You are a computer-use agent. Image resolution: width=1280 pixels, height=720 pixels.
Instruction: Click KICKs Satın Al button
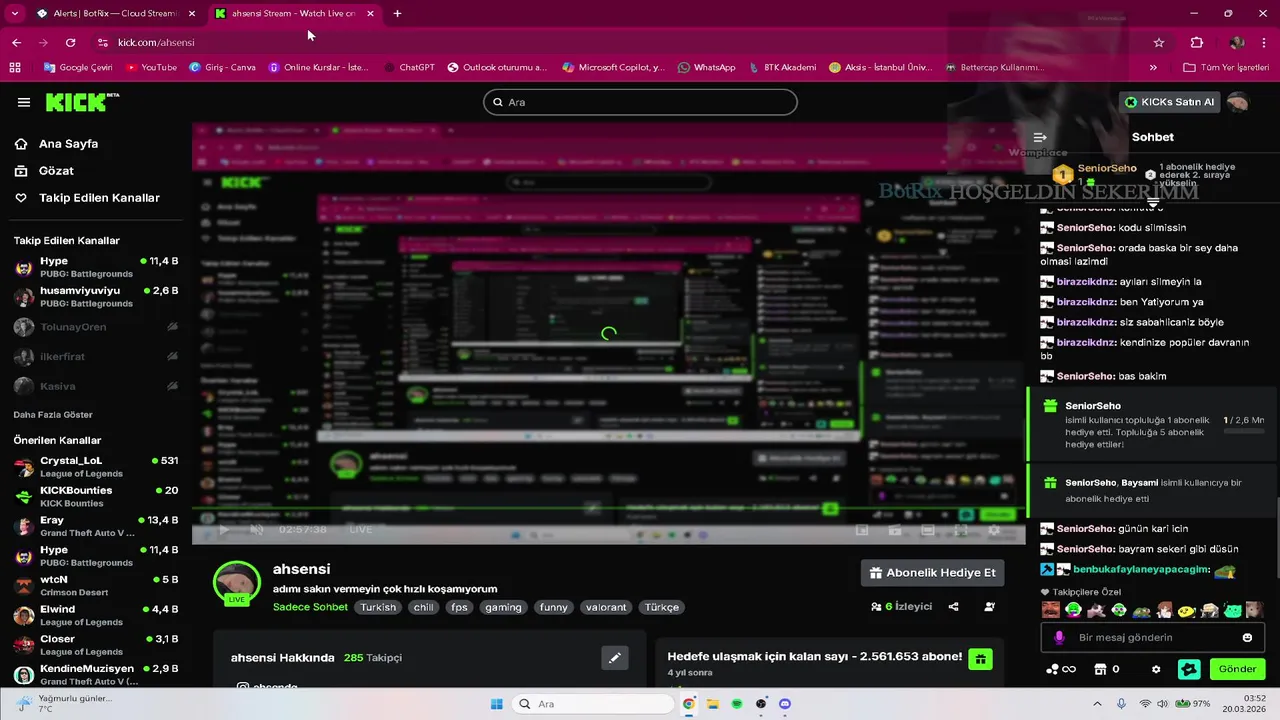click(1169, 102)
